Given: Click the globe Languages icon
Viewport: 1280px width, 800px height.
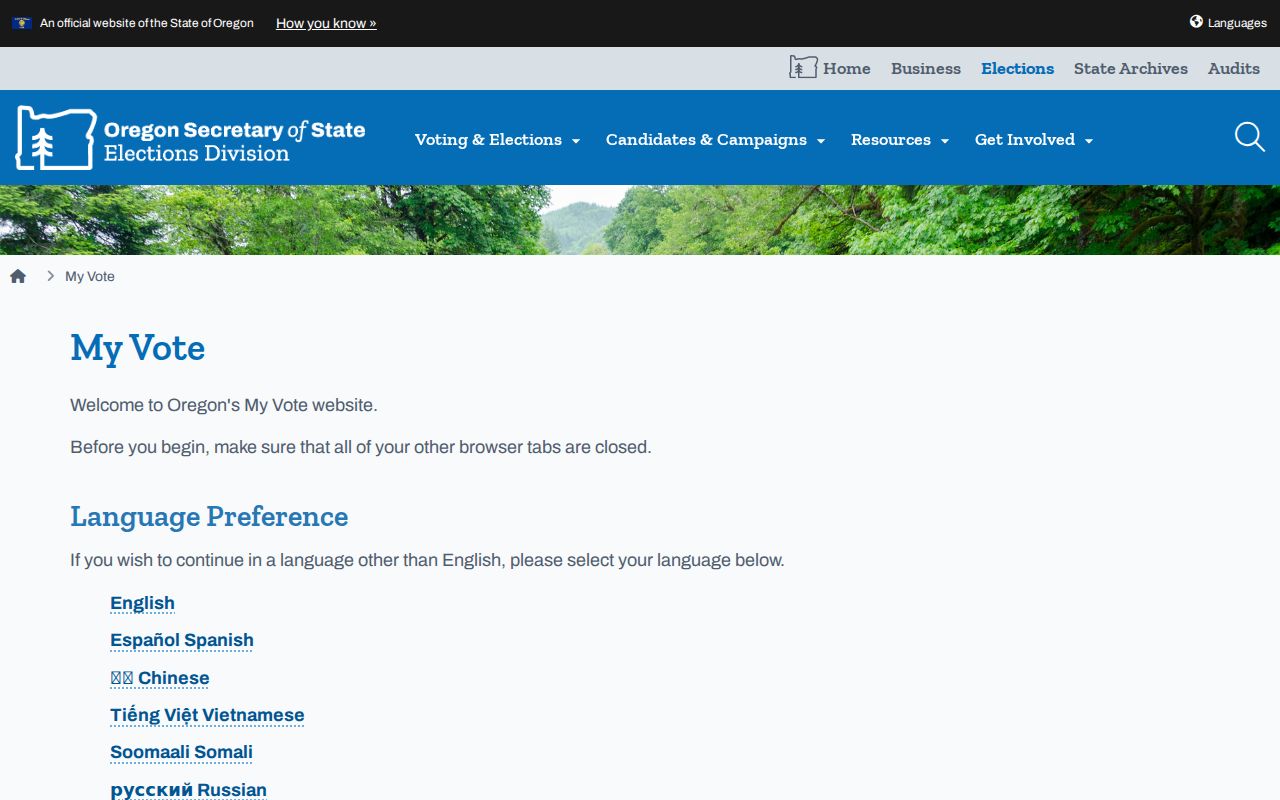Looking at the screenshot, I should 1196,21.
